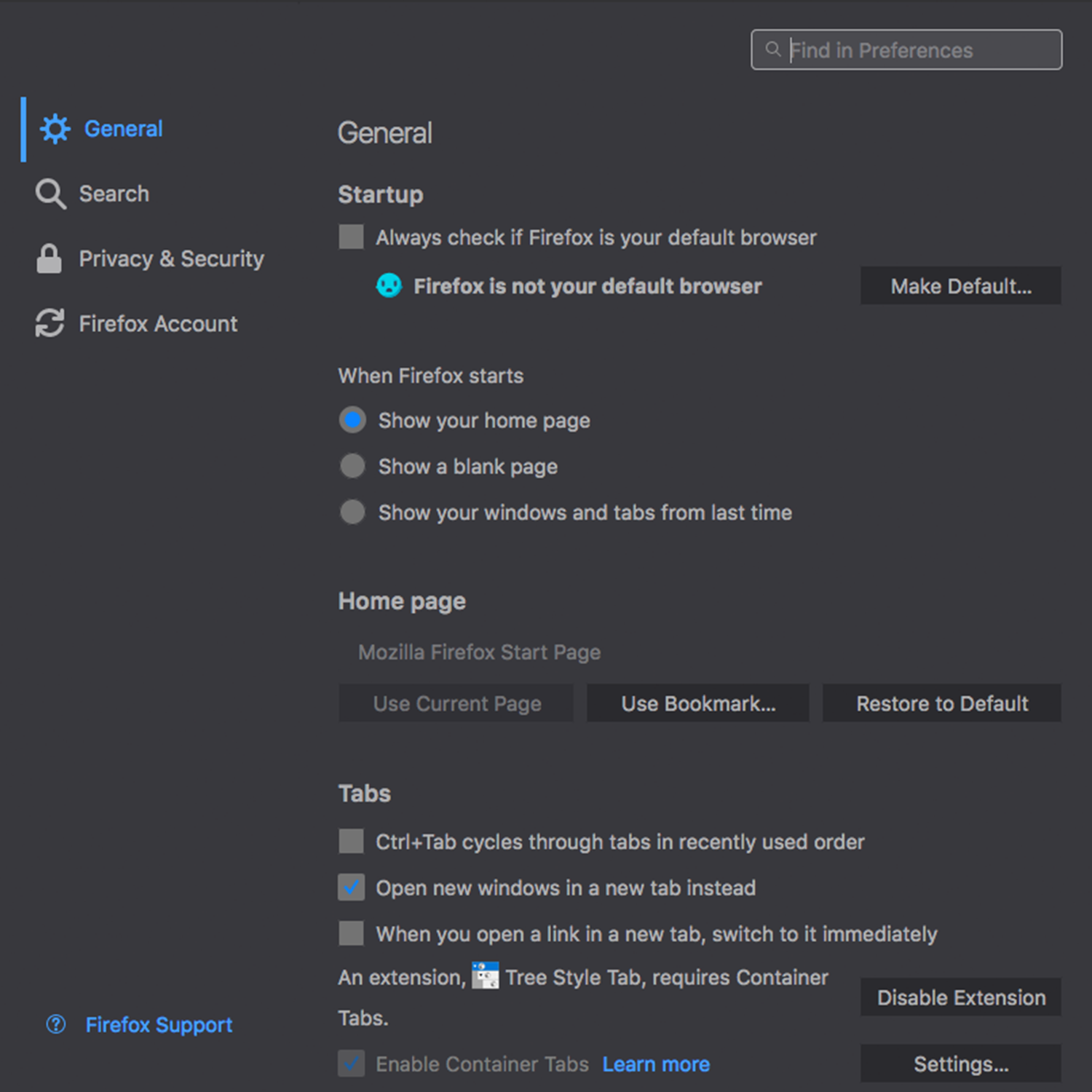Viewport: 1092px width, 1092px height.
Task: Click the Firefox Account sync icon
Action: click(x=50, y=323)
